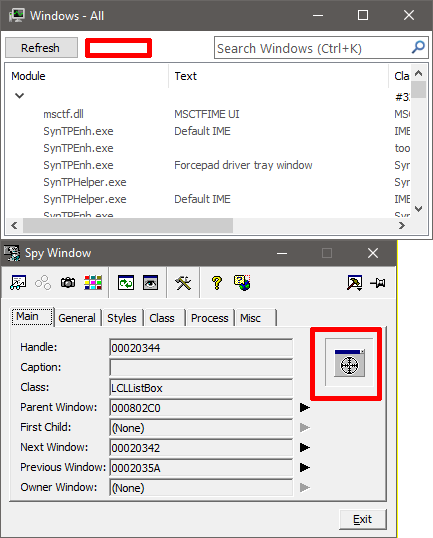Open the colored grid icon in the toolbar
Screen dimensions: 433x538
(93, 283)
